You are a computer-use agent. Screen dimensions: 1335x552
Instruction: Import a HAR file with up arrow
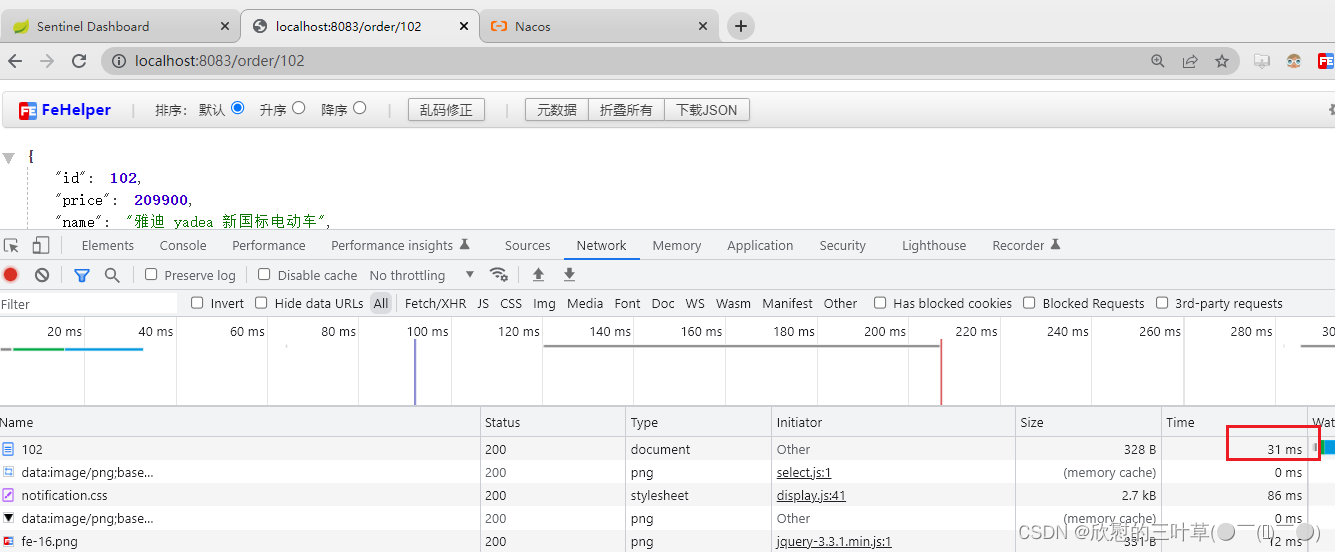538,275
